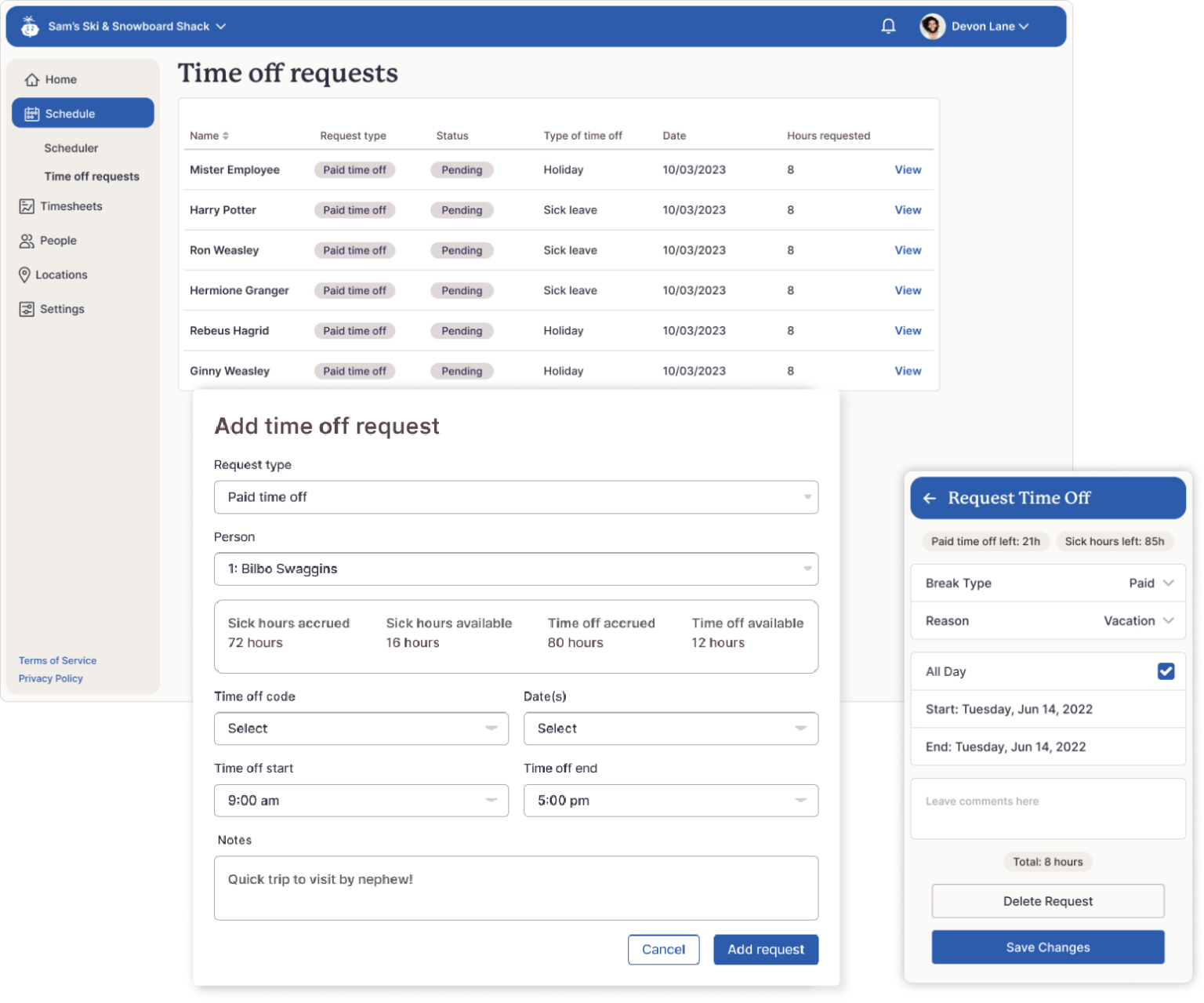Click the Devon Lane avatar picture
Viewport: 1204px width, 1003px height.
tap(932, 26)
